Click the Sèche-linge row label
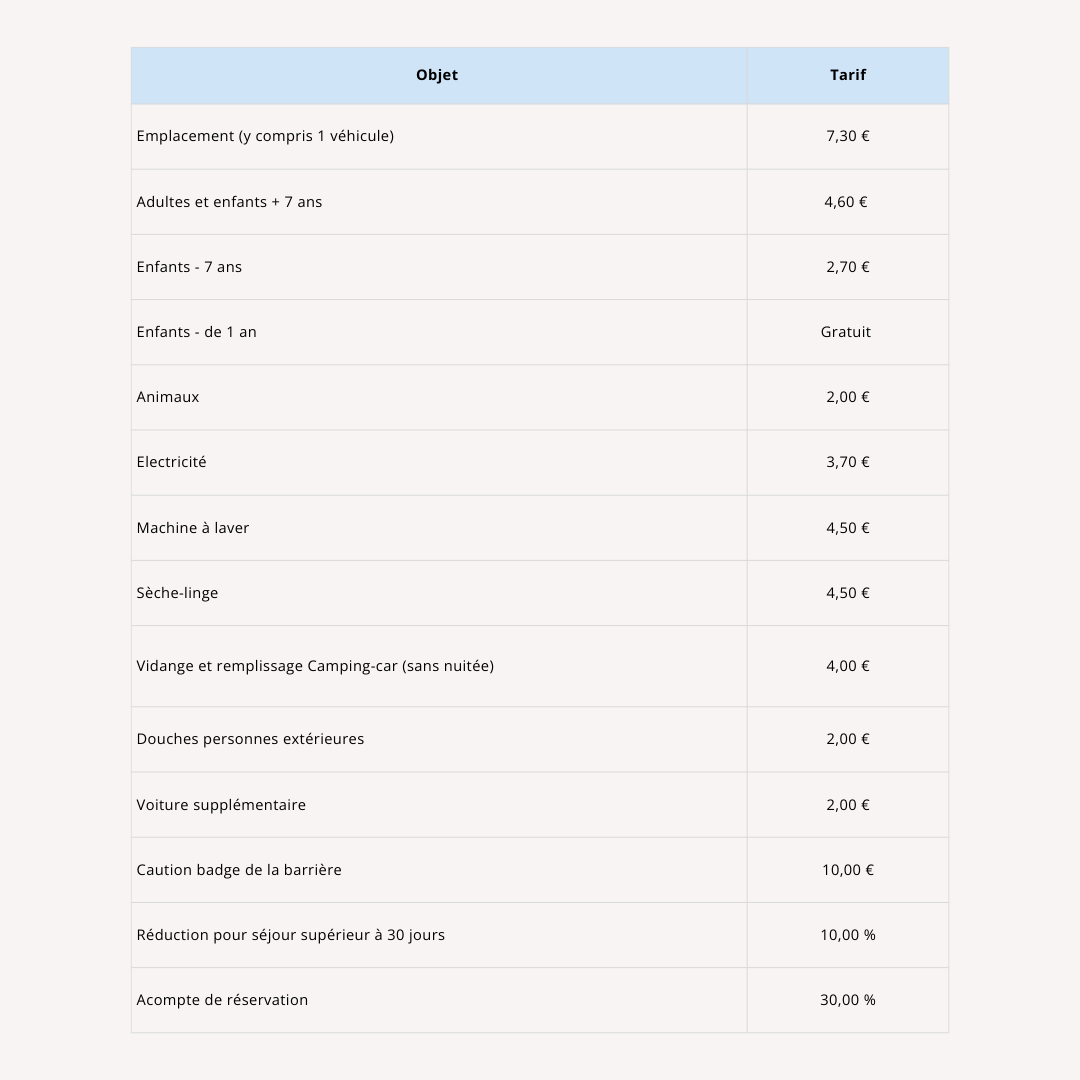The image size is (1080, 1080). [177, 593]
